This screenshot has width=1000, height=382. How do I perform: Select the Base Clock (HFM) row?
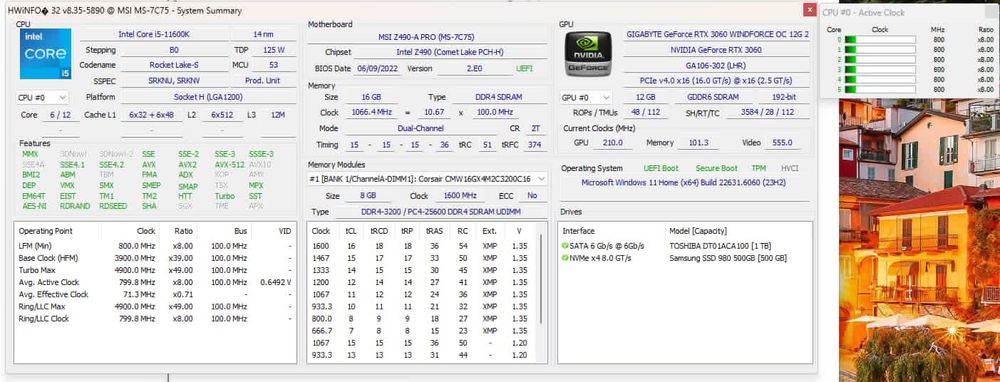pos(155,258)
